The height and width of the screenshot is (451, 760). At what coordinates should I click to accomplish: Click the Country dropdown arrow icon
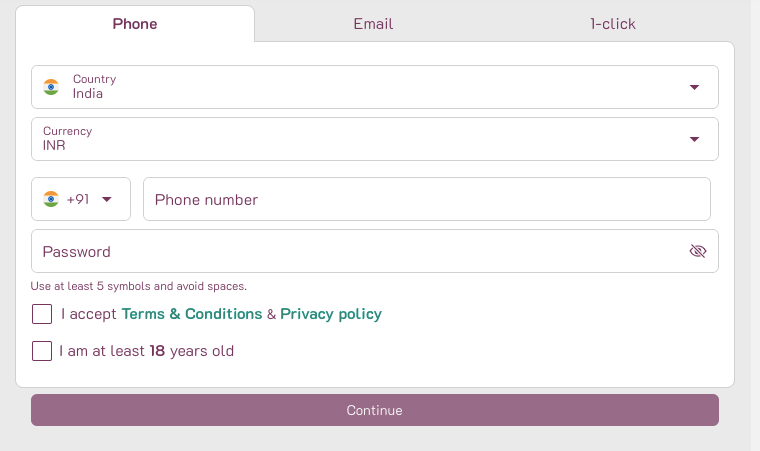pyautogui.click(x=695, y=87)
